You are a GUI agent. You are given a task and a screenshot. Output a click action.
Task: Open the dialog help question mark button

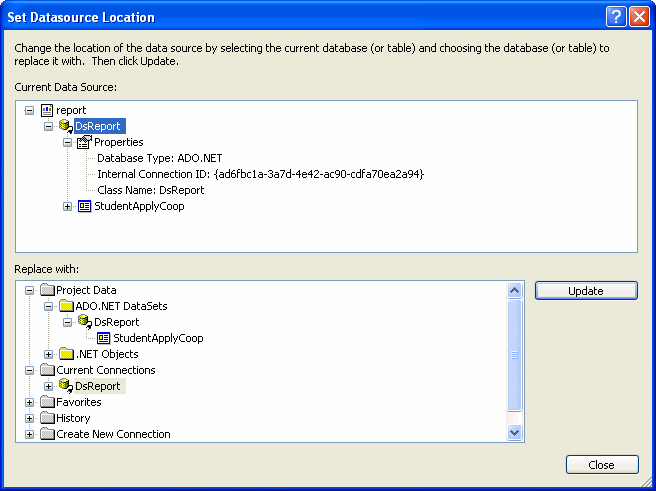click(x=616, y=17)
